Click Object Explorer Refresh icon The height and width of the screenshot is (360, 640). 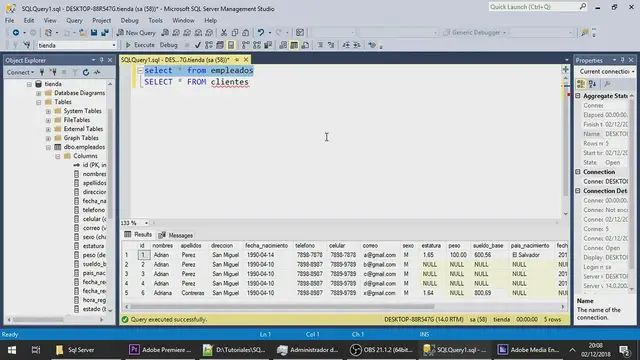pos(86,72)
